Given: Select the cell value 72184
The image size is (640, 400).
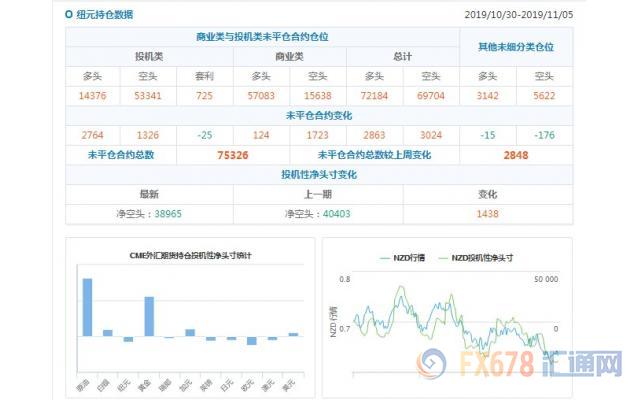Looking at the screenshot, I should [374, 96].
